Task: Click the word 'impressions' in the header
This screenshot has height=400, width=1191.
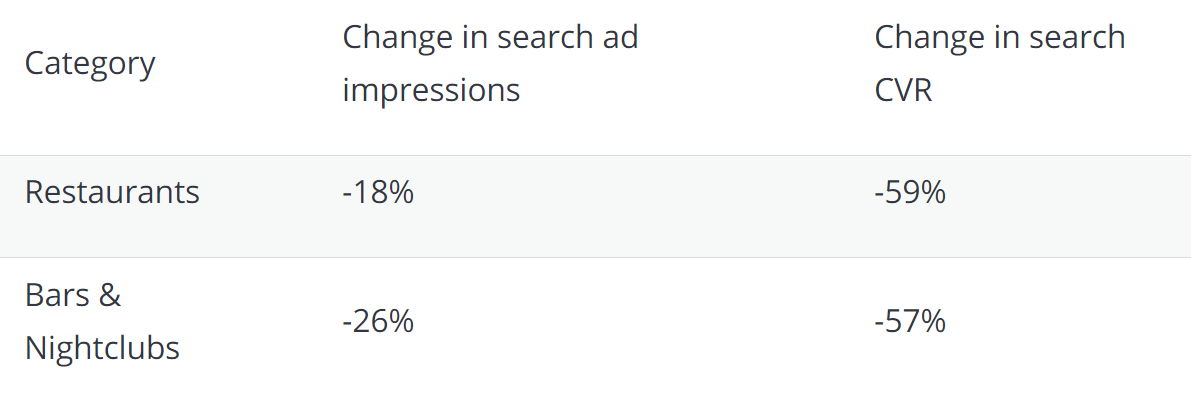Action: pos(431,91)
